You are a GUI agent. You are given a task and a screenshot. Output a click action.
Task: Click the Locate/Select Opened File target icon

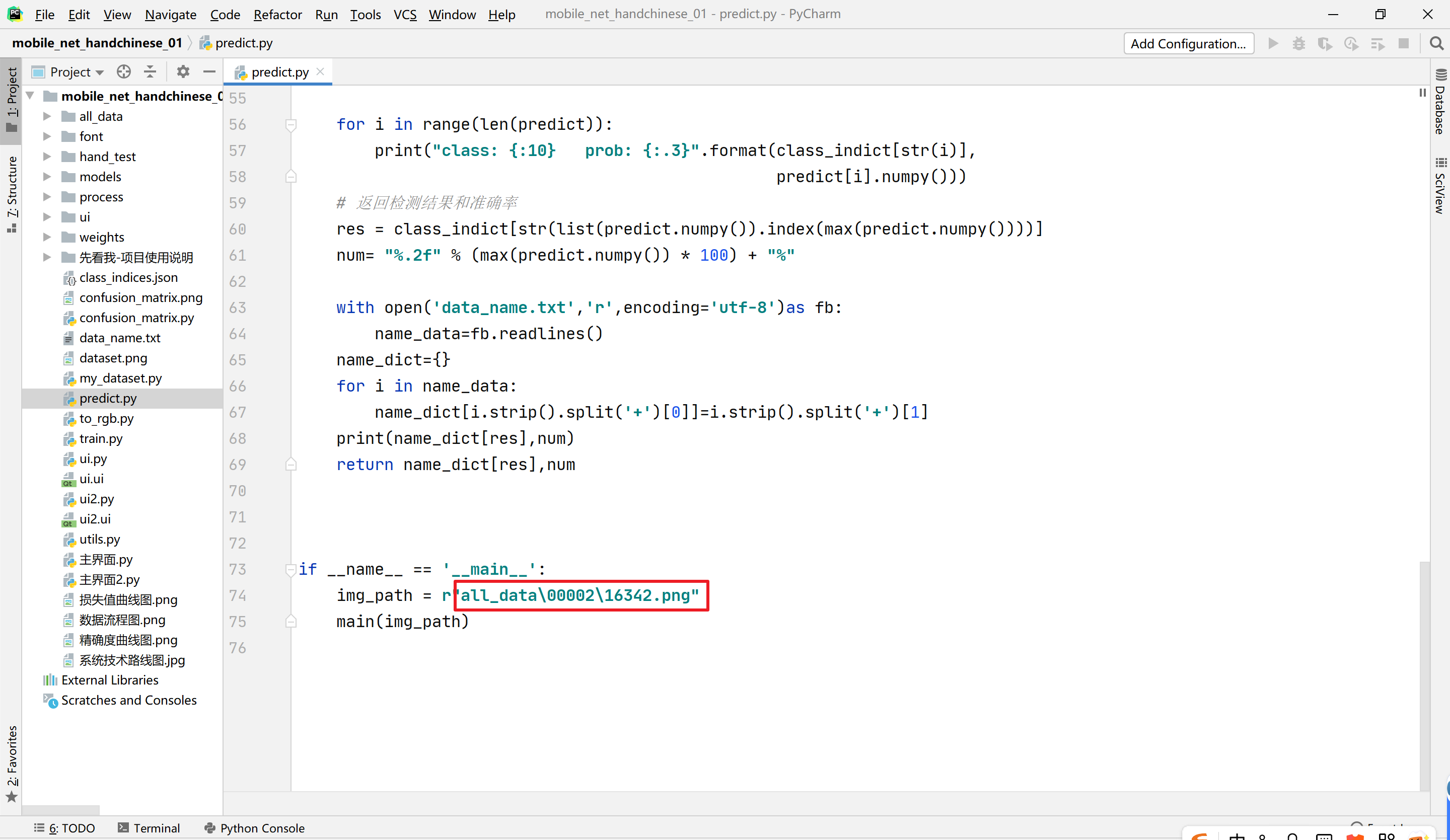coord(124,72)
